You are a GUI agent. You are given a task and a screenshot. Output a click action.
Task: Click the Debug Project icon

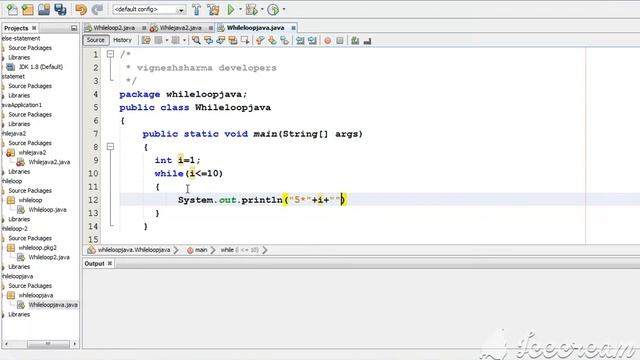click(251, 9)
